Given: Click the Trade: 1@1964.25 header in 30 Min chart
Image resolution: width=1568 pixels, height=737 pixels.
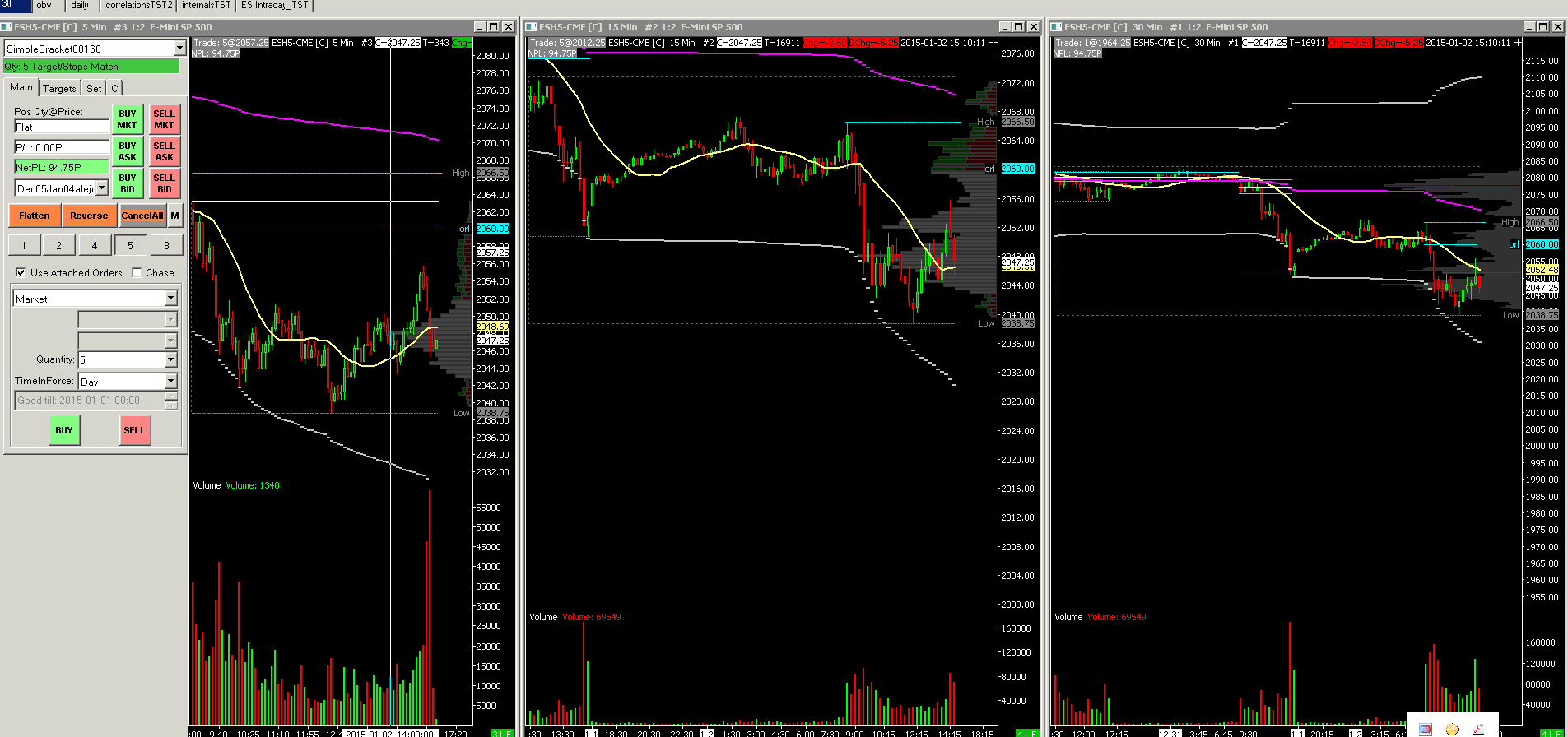Looking at the screenshot, I should coord(1093,43).
